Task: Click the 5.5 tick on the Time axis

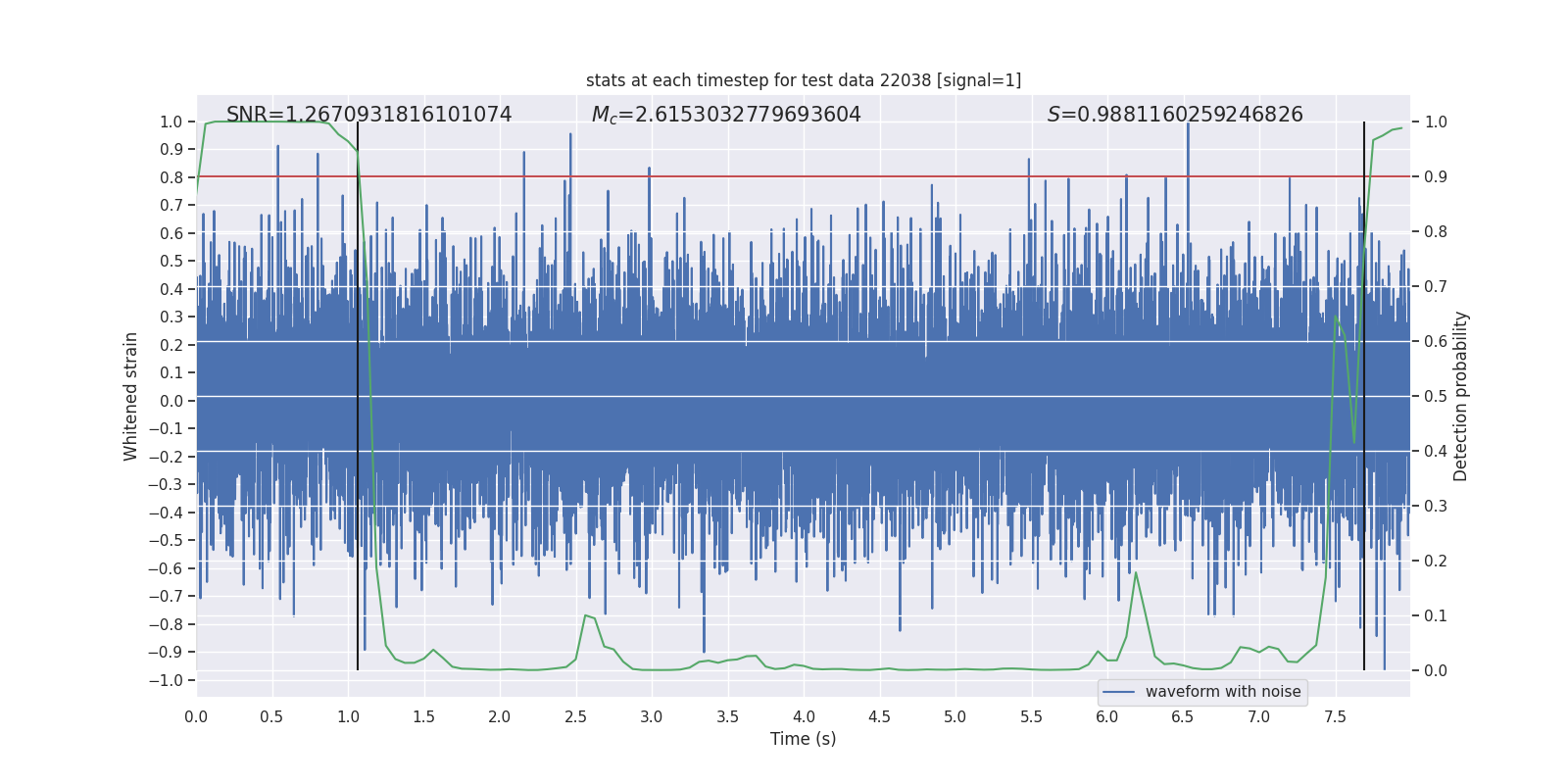Action: coord(1032,716)
